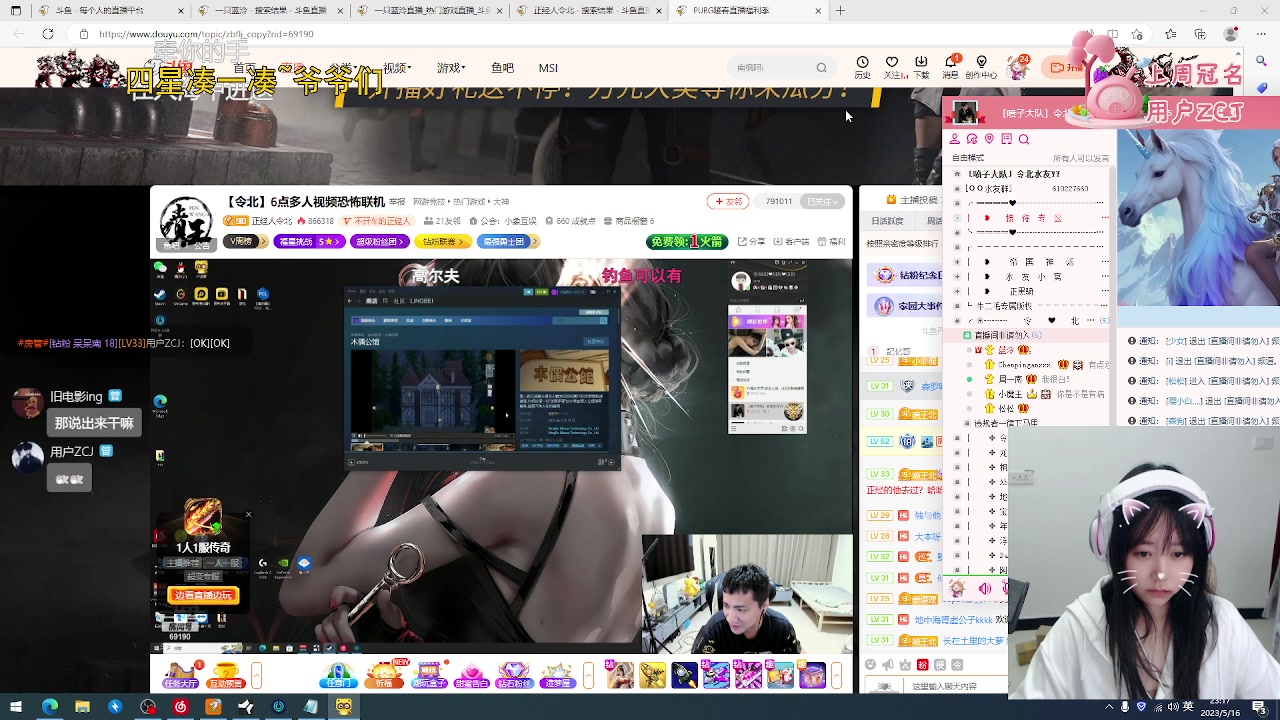Open the Windows notification center

pos(1259,707)
